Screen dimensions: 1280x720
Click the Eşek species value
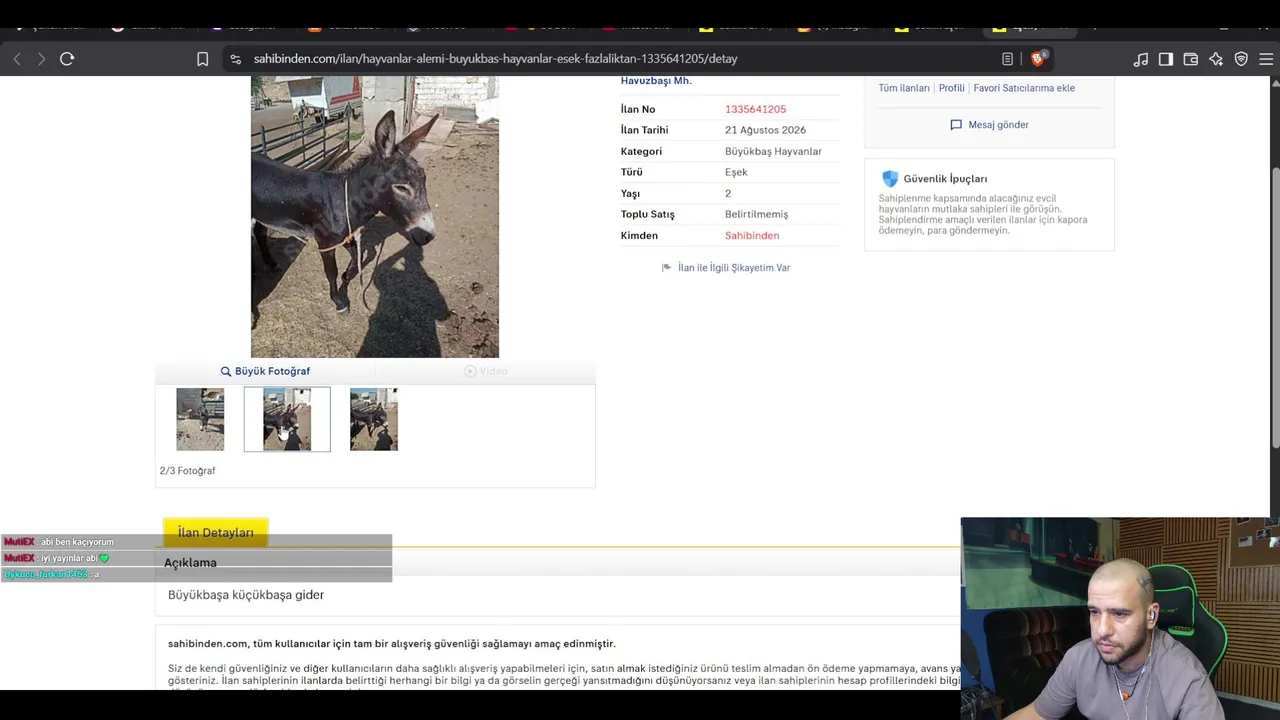coord(736,172)
